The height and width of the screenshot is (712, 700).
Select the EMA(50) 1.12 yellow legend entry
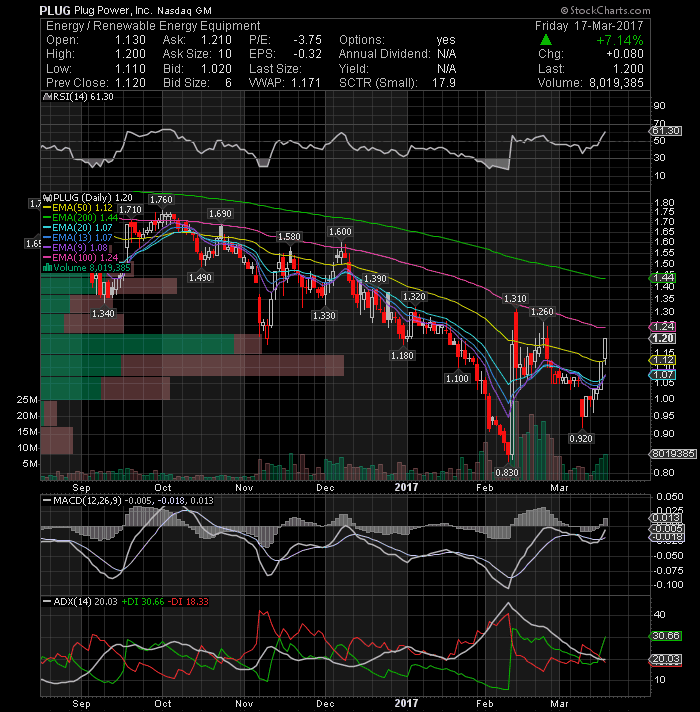pos(77,208)
